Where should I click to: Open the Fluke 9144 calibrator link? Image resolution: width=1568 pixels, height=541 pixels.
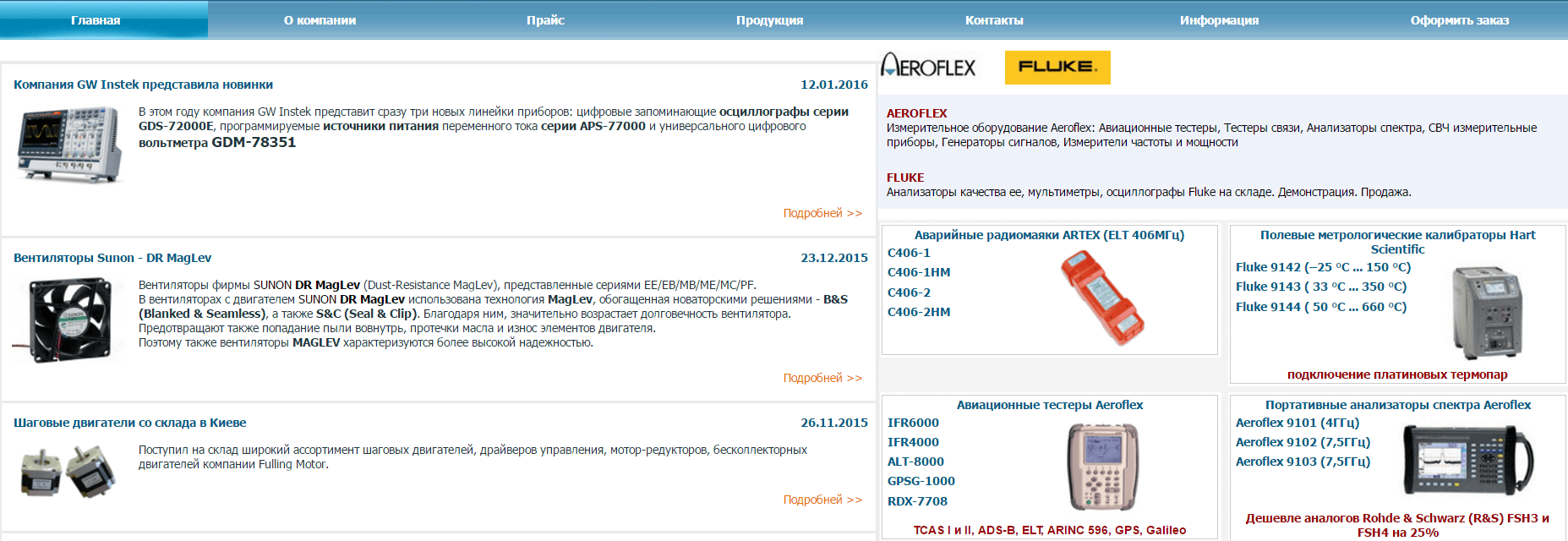click(x=1321, y=307)
